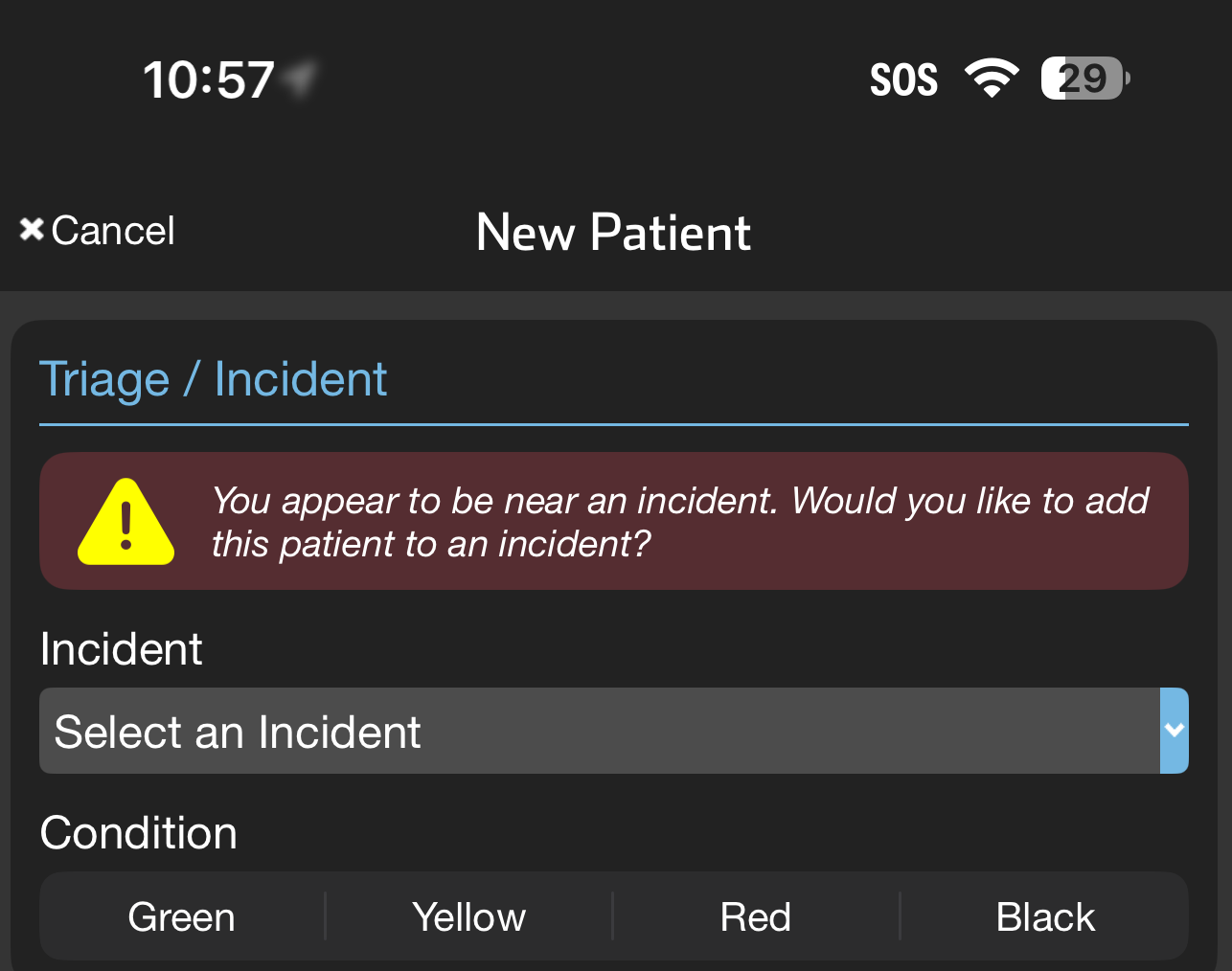This screenshot has height=971, width=1232.
Task: Tap the location arrow beside the time
Action: (x=300, y=79)
